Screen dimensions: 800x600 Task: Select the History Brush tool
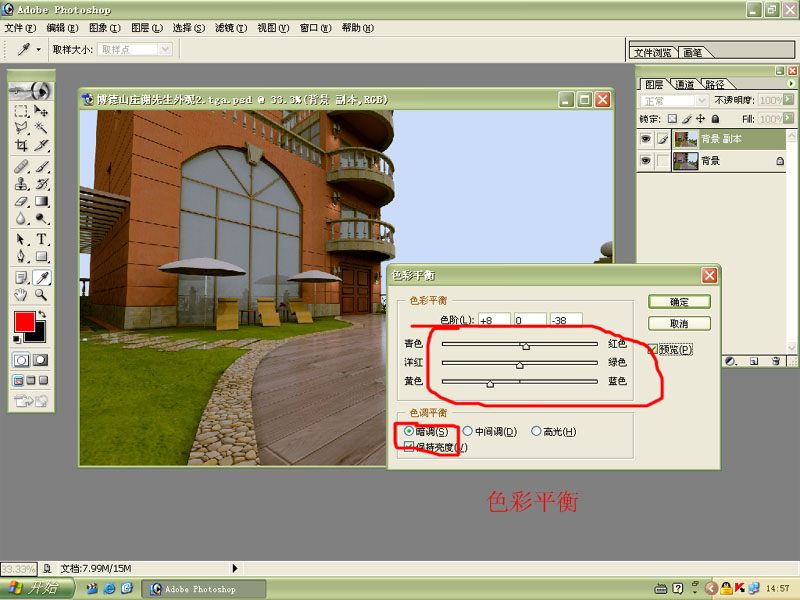[x=41, y=184]
